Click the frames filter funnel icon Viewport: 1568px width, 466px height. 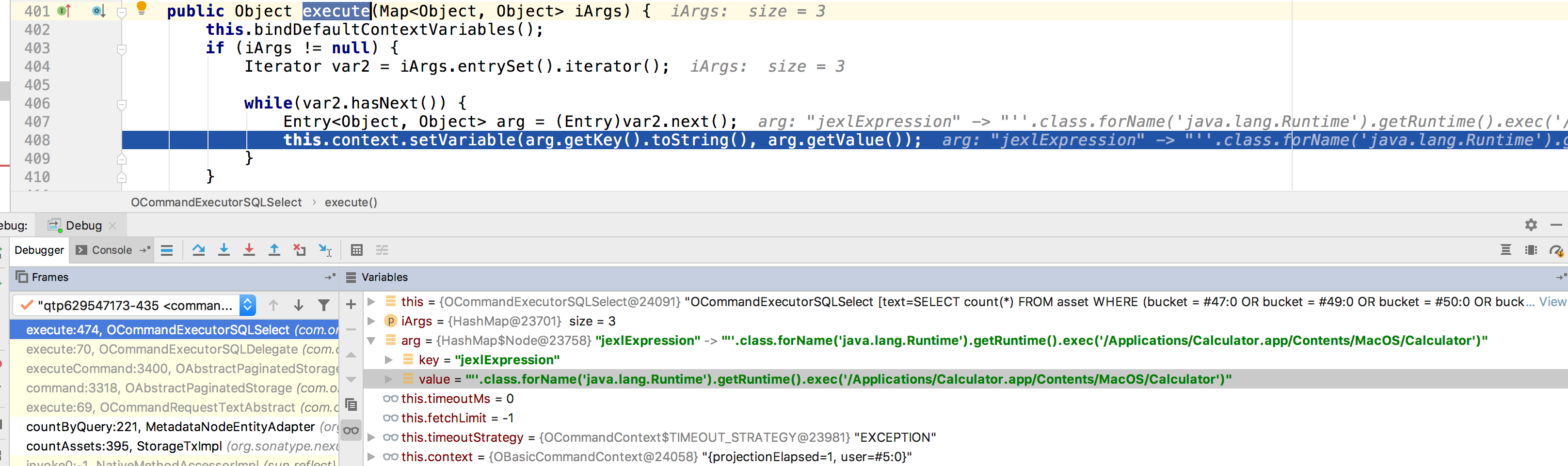click(x=324, y=305)
